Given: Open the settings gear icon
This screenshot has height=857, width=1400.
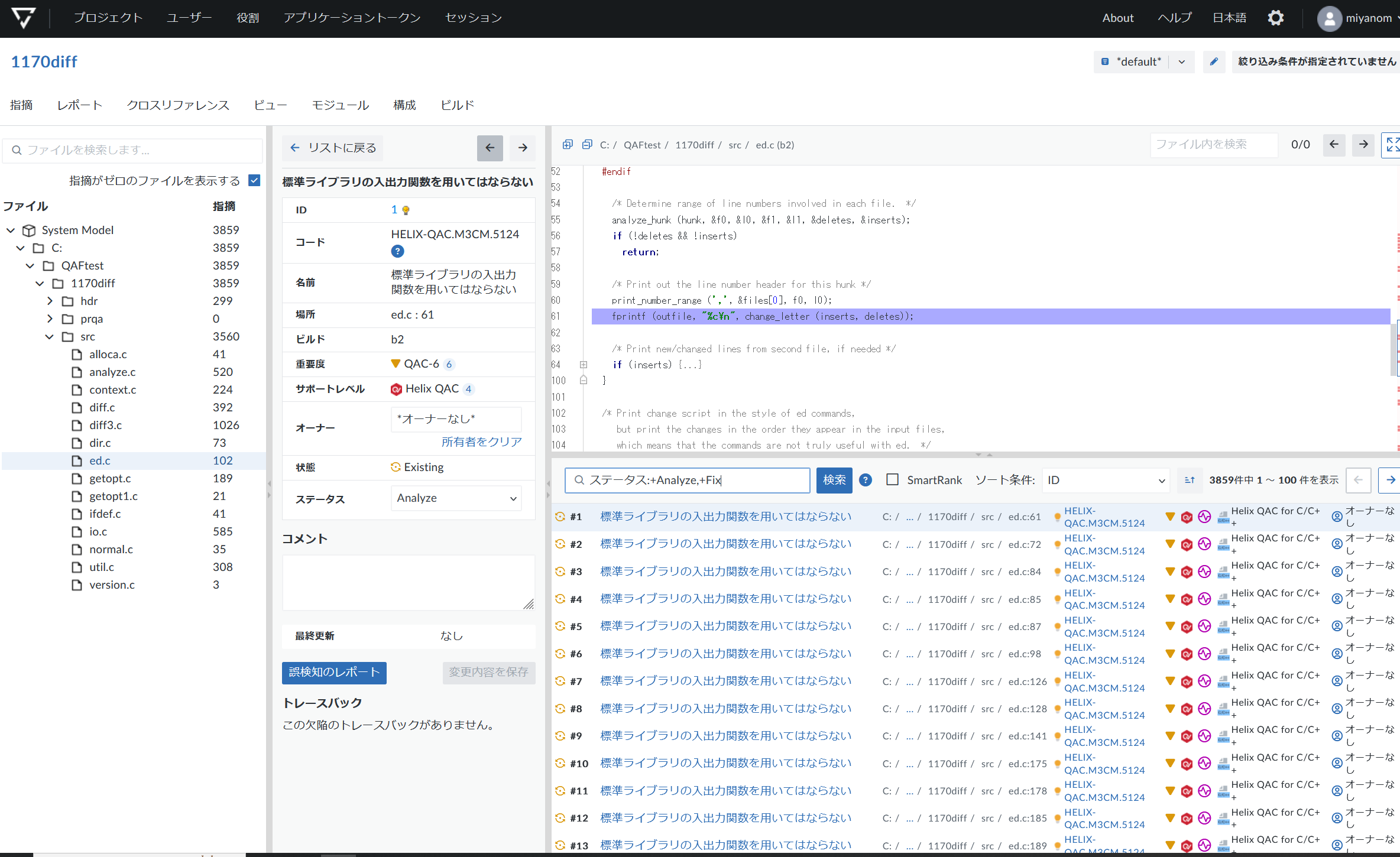Looking at the screenshot, I should 1276,18.
